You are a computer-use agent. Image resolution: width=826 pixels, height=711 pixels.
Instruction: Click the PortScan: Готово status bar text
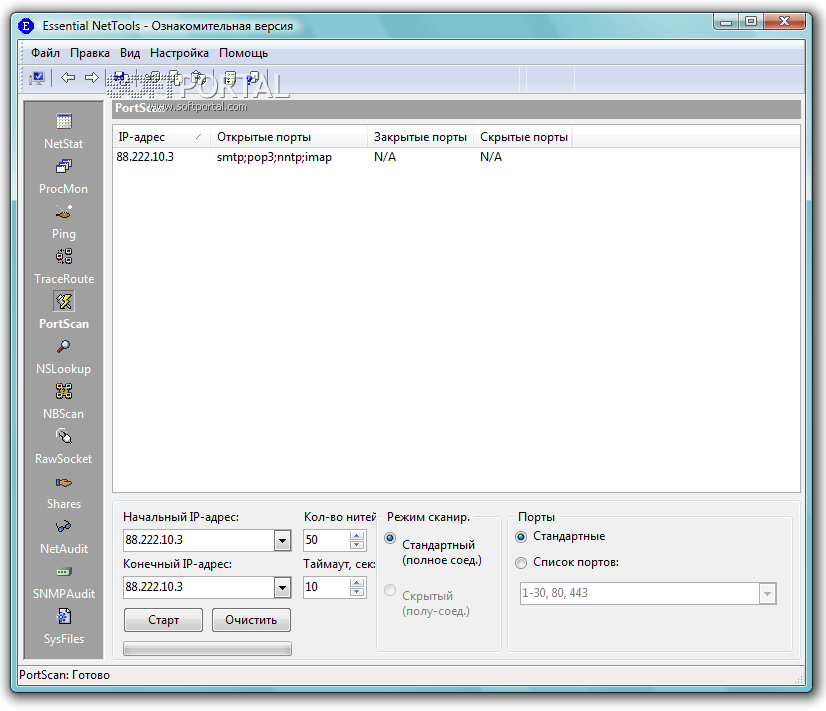point(64,675)
